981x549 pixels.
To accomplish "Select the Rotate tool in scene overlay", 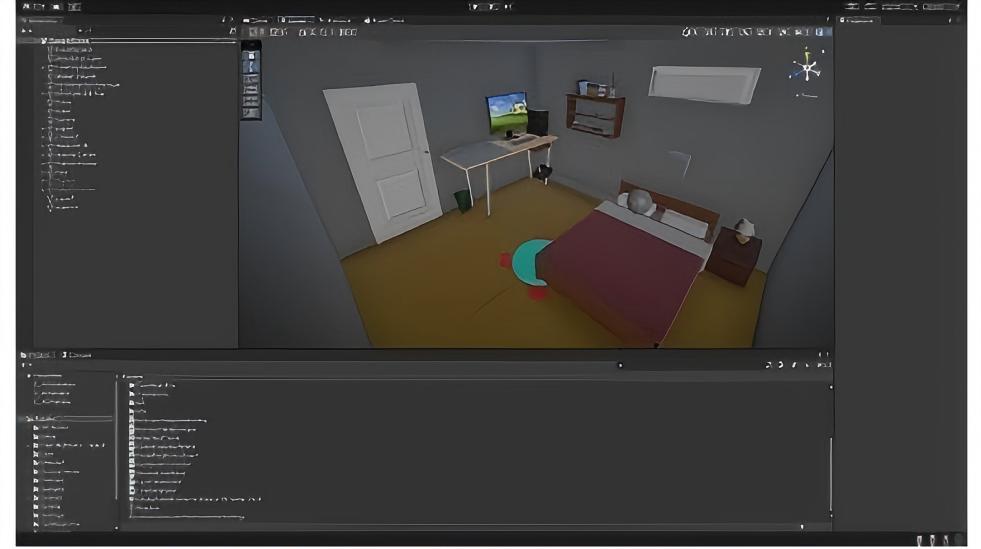I will click(x=251, y=79).
